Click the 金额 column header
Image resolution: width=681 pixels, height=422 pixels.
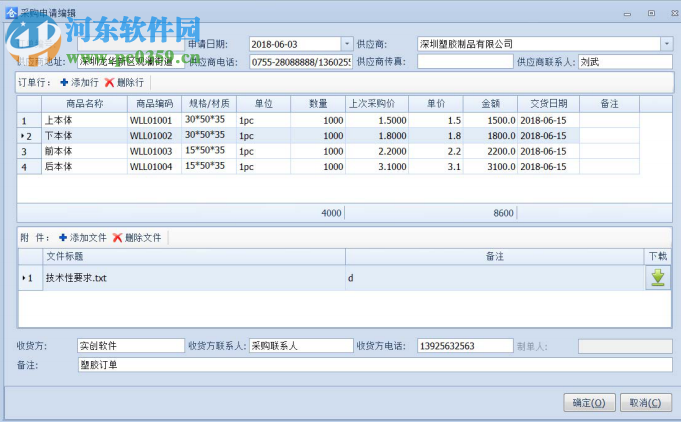(x=490, y=104)
